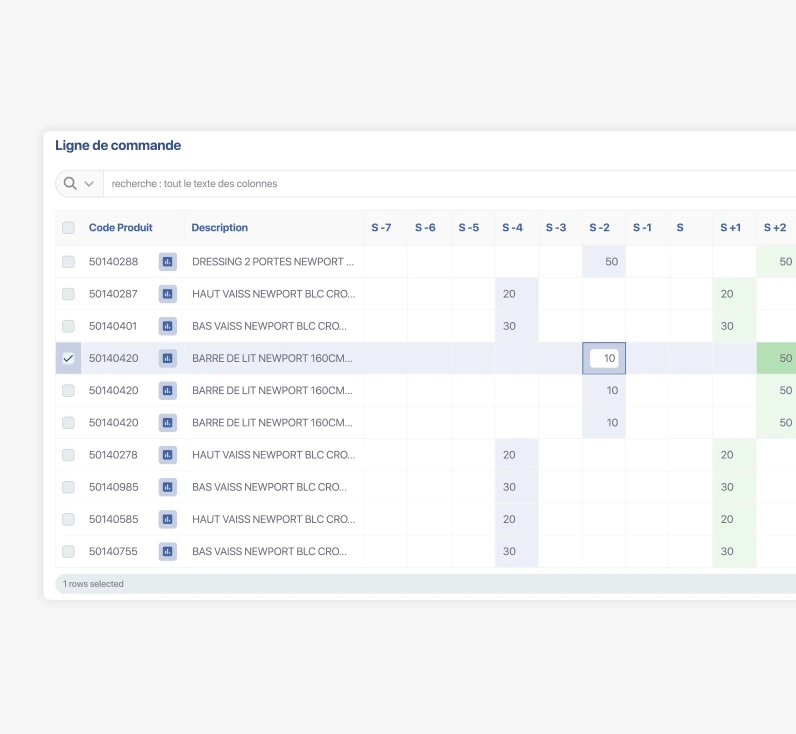Viewport: 796px width, 734px height.
Task: Open chart icon for product 50140287
Action: point(168,294)
